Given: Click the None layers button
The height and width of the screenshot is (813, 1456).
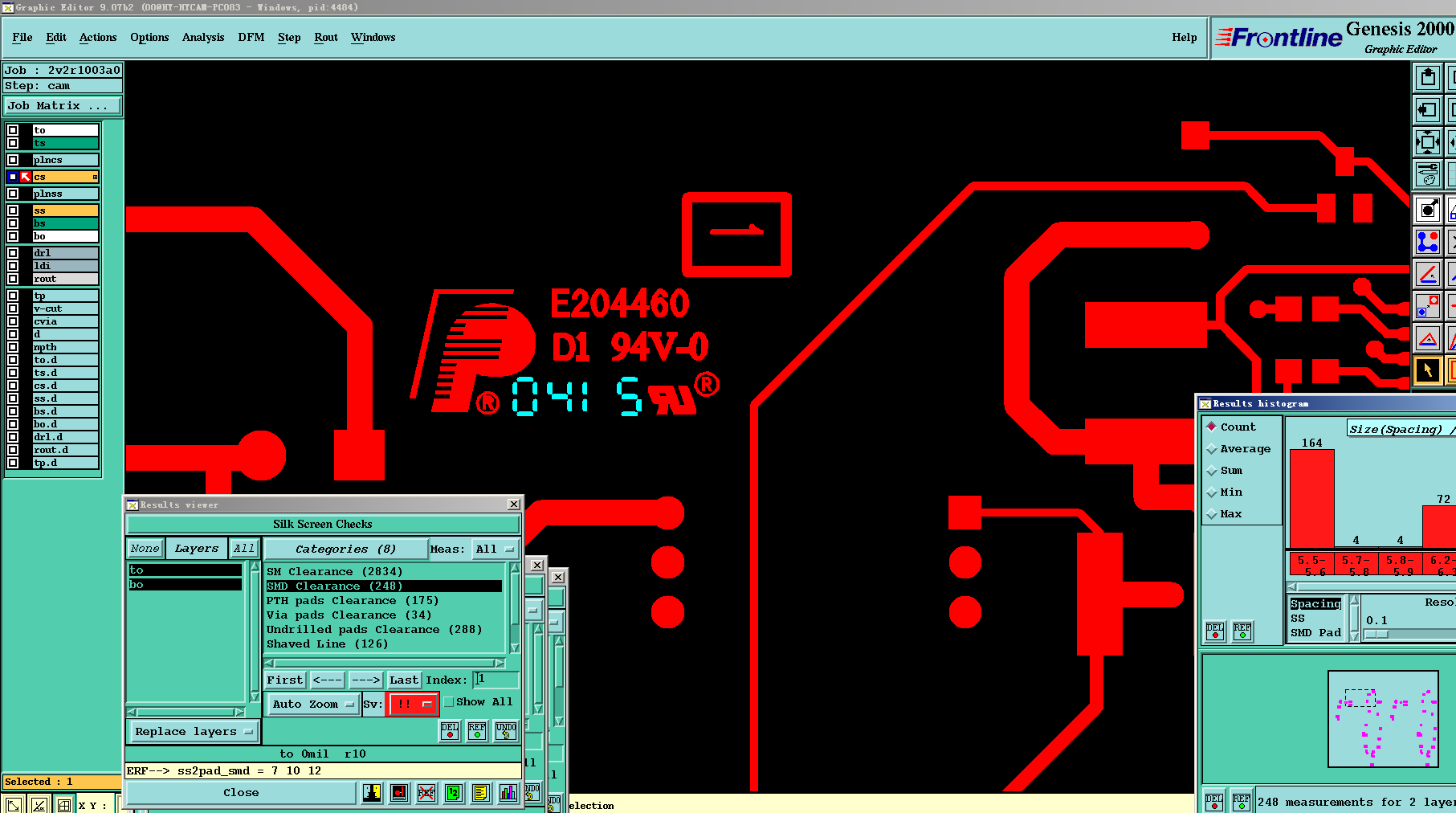Looking at the screenshot, I should tap(145, 549).
